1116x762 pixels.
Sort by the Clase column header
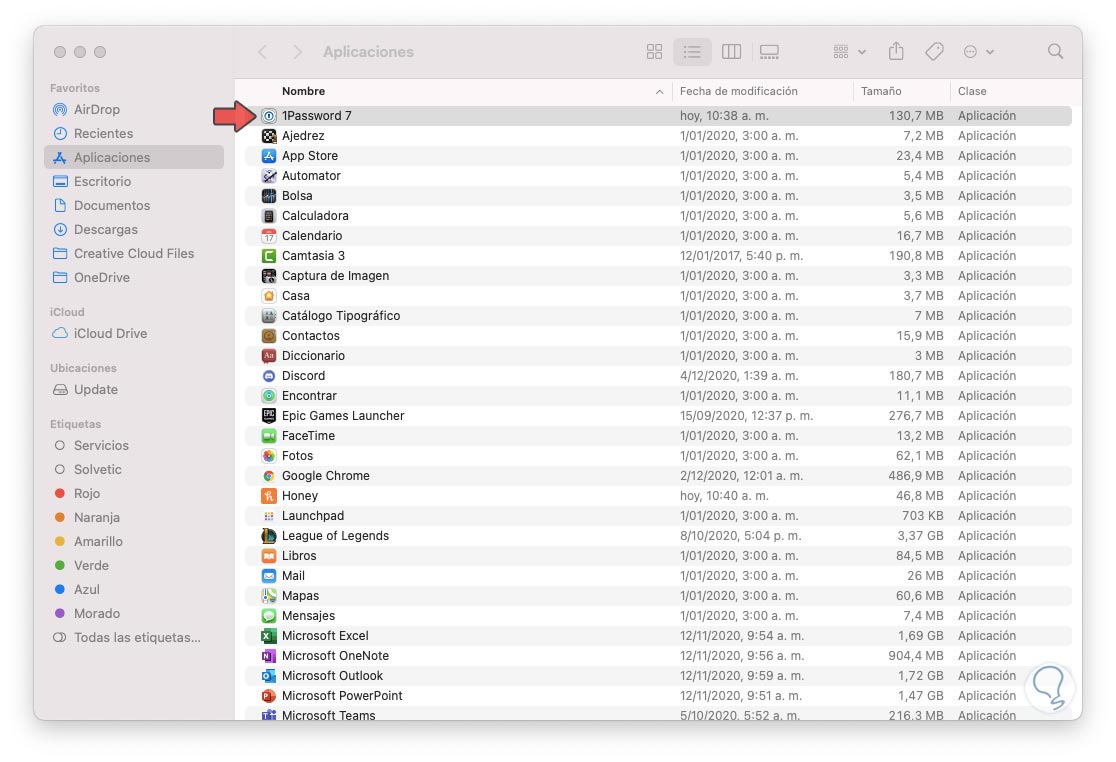point(972,91)
